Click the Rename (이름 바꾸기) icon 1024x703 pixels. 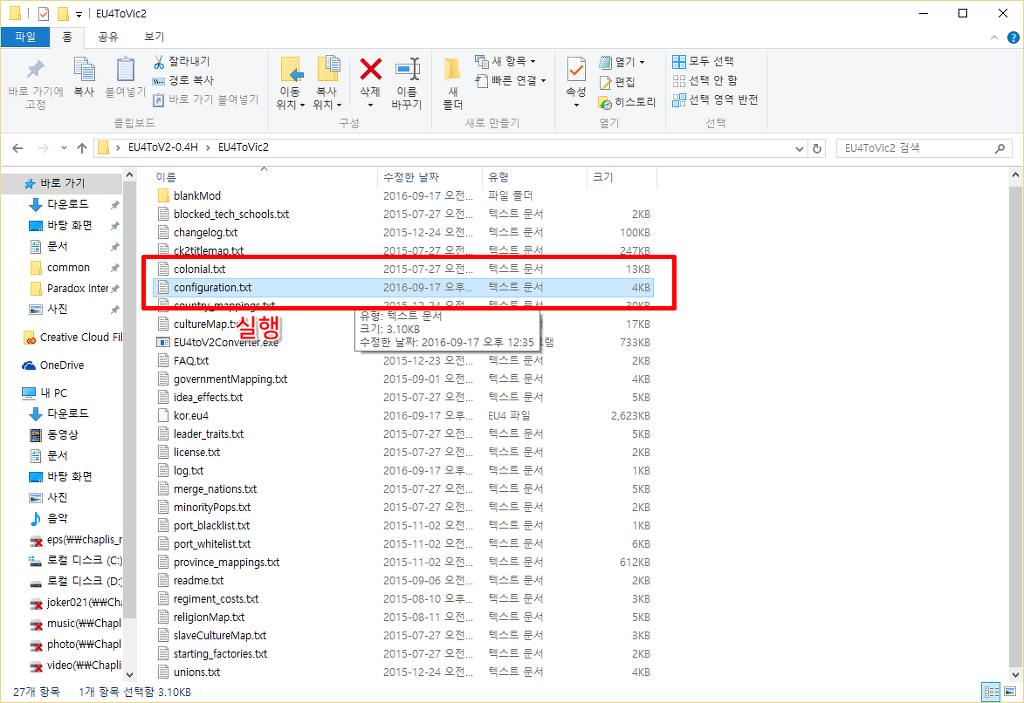pyautogui.click(x=406, y=69)
